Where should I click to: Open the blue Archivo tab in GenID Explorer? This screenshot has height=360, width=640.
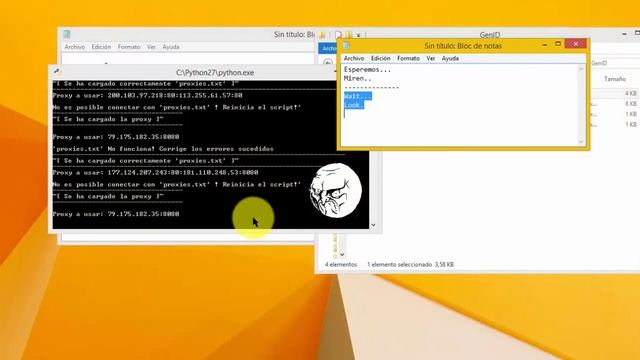click(328, 49)
